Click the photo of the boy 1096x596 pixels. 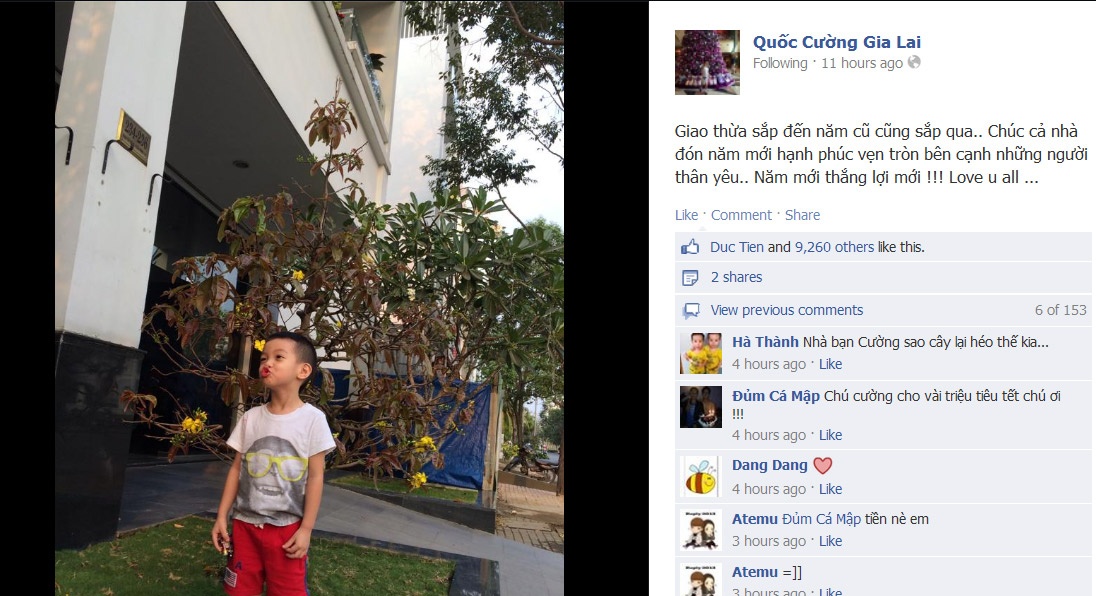309,298
